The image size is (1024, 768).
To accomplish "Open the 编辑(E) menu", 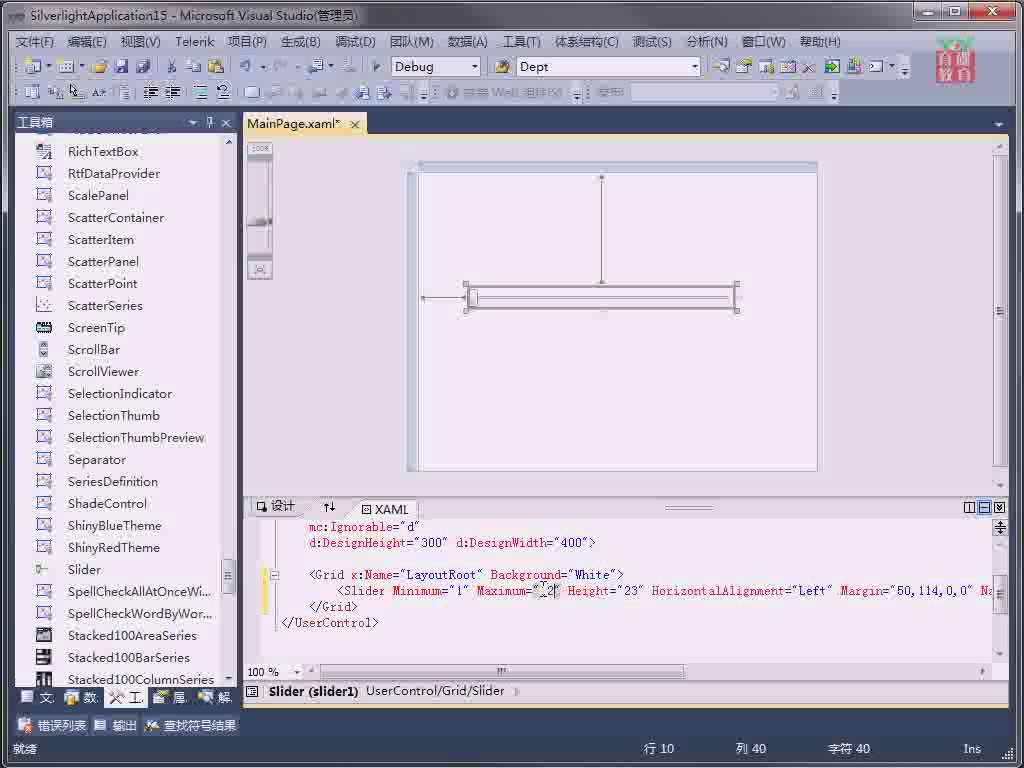I will (87, 42).
